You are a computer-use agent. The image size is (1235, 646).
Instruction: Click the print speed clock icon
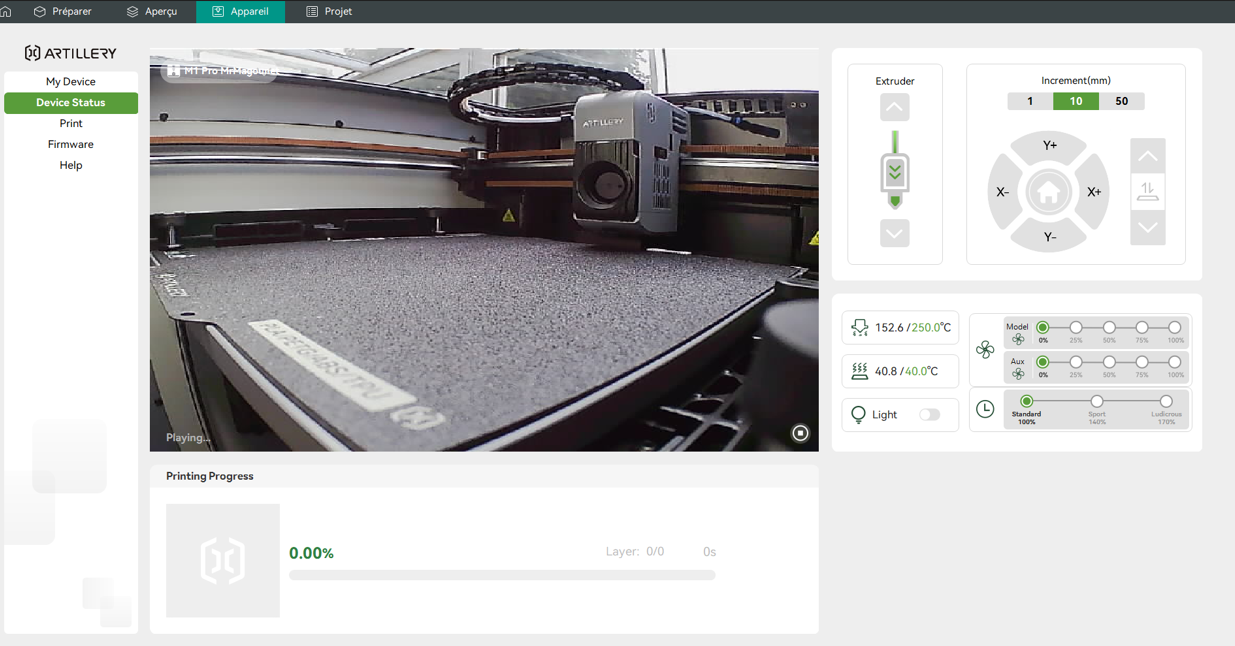[985, 409]
